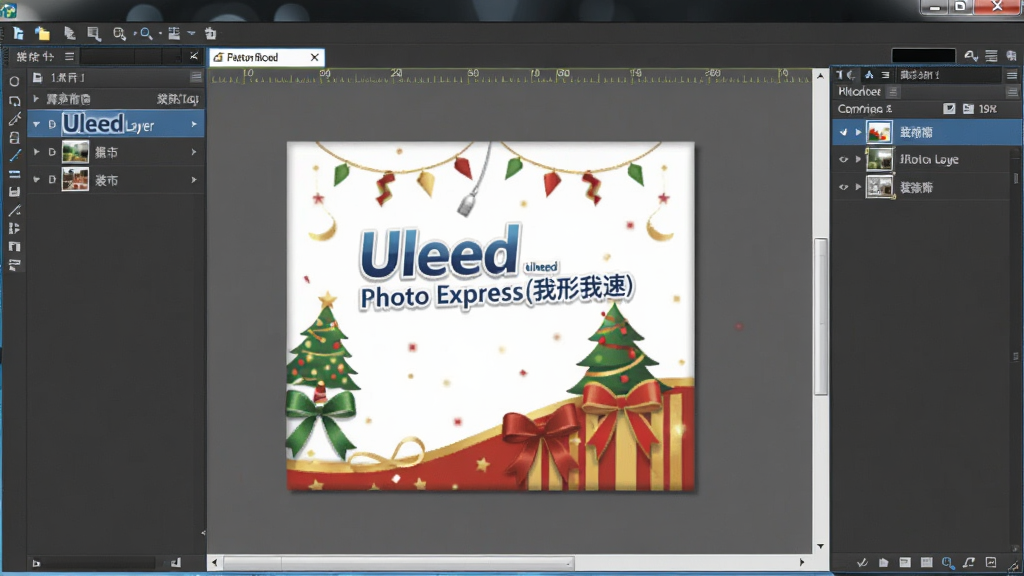Click the small icon at bottom-left of left panel
Screen dimensions: 1024x576
[x=36, y=563]
